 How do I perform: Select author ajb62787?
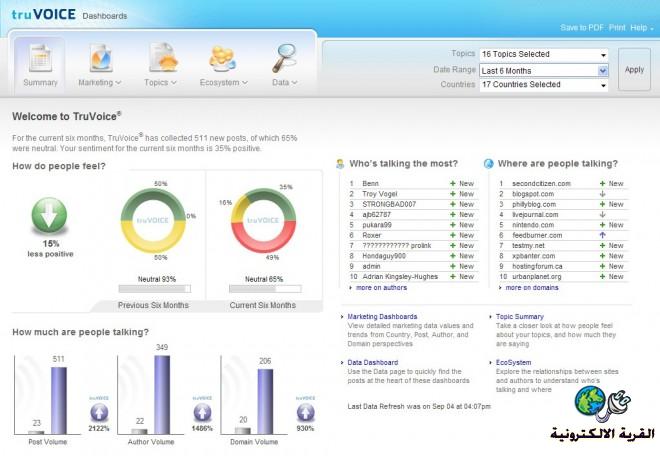click(x=376, y=214)
